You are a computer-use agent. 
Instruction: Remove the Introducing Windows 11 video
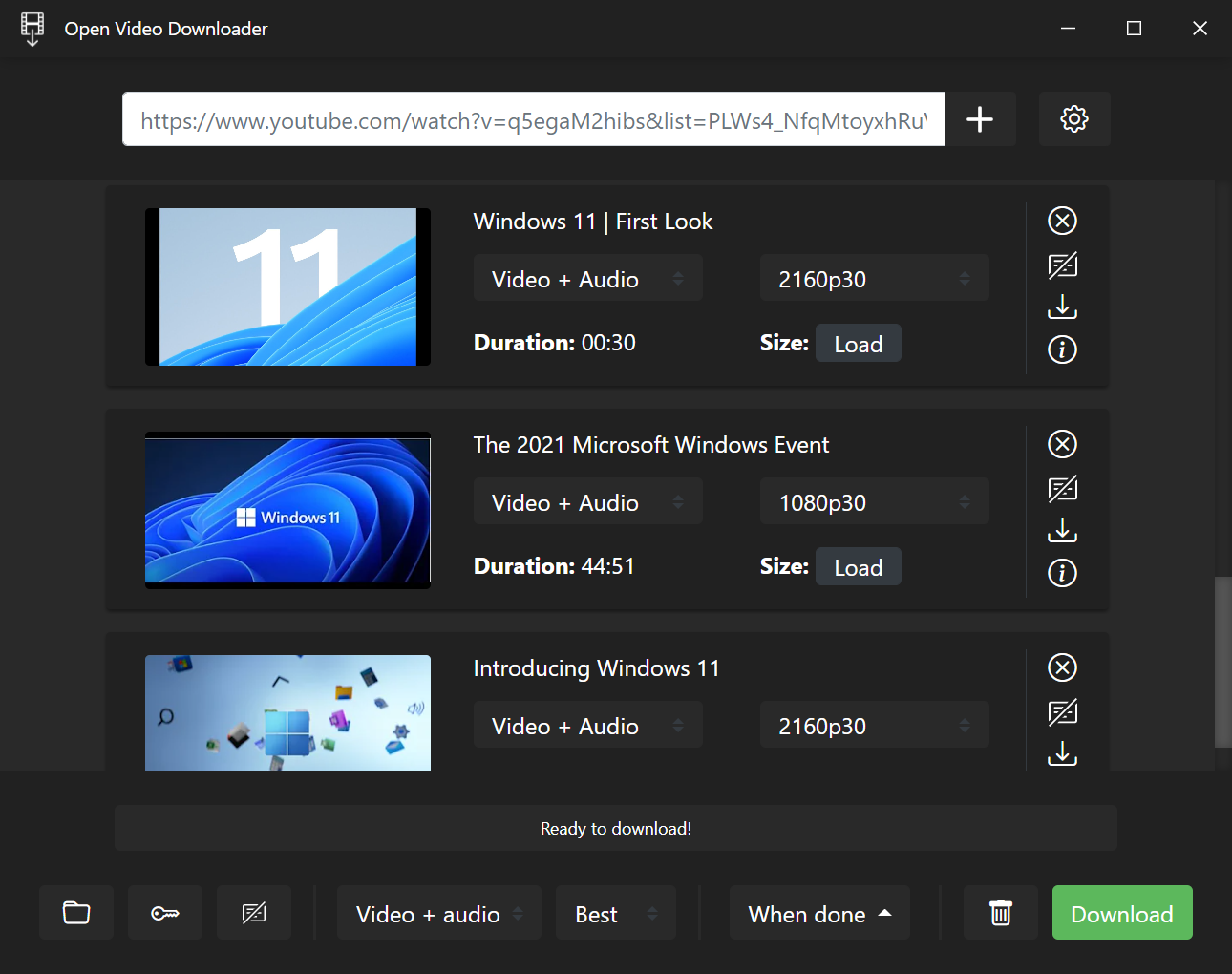click(1062, 667)
